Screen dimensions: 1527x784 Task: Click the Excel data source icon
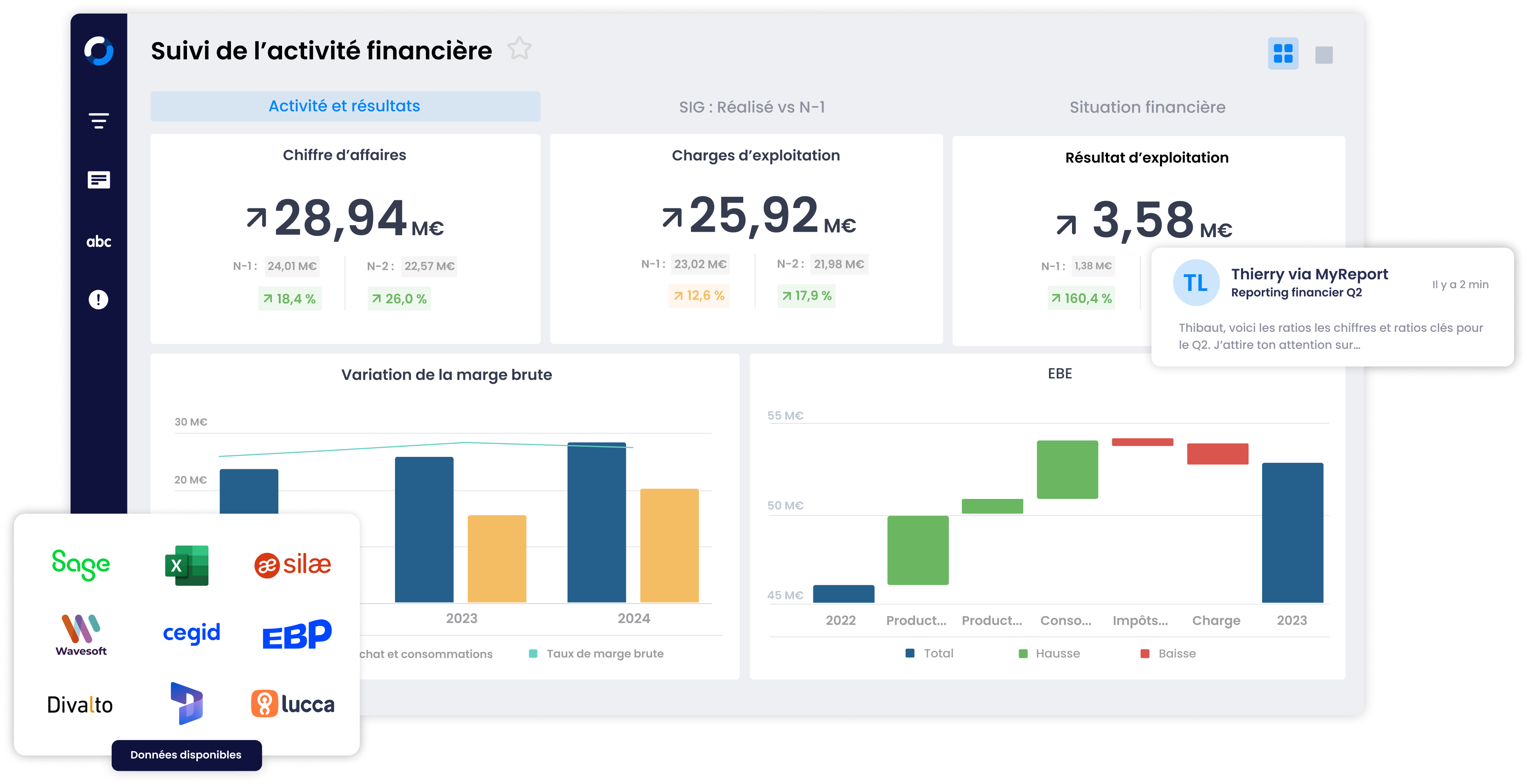[x=187, y=566]
